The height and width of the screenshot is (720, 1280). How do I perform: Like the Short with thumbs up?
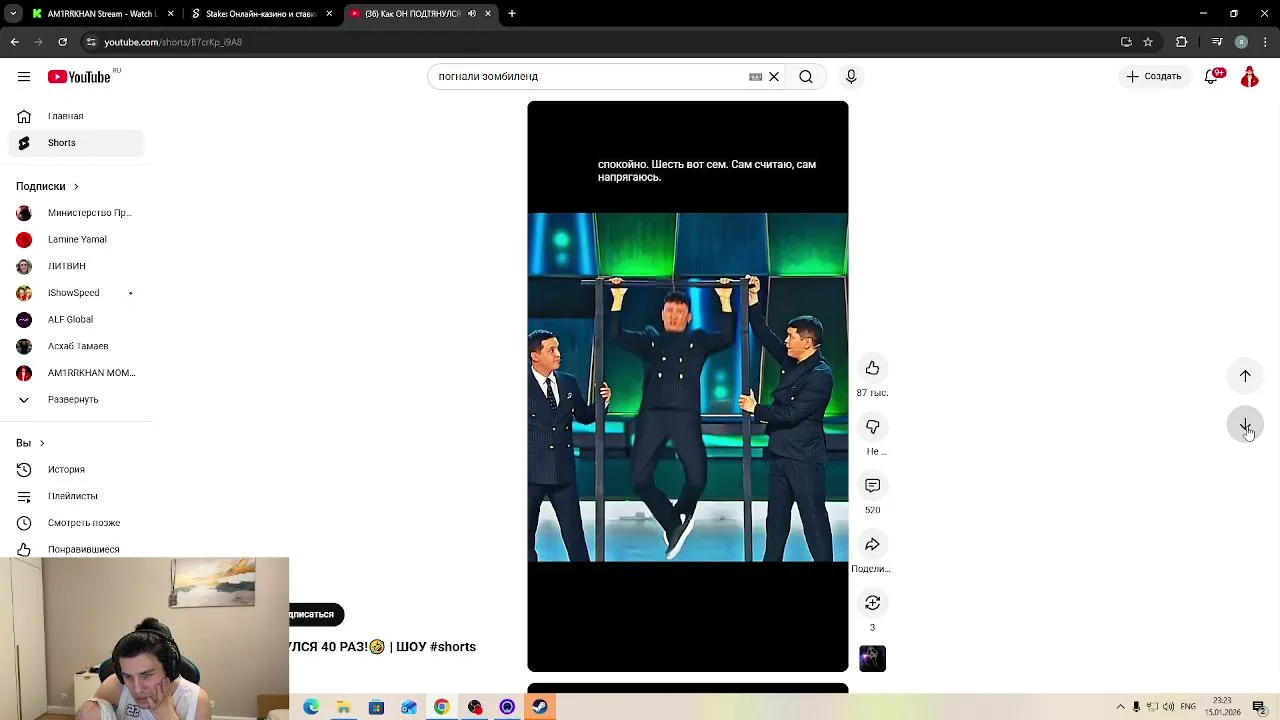pos(873,368)
